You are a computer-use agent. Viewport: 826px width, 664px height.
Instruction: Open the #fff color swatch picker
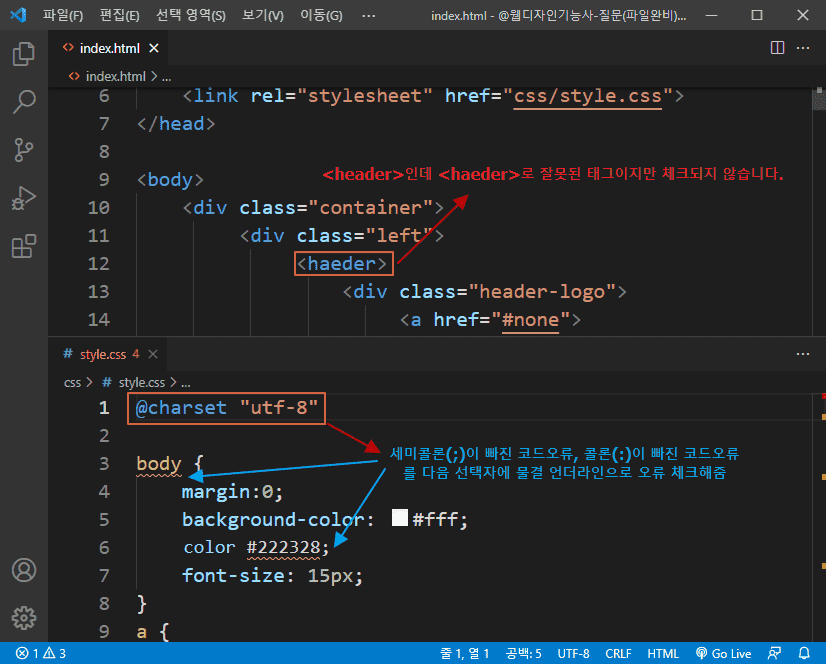[x=400, y=517]
